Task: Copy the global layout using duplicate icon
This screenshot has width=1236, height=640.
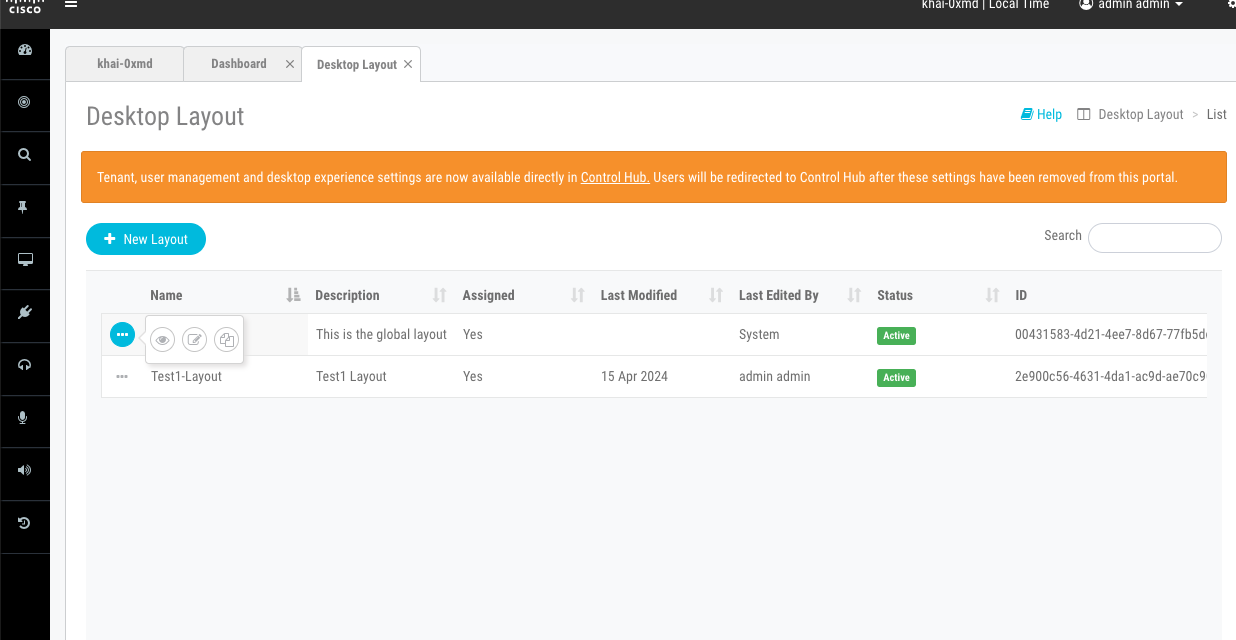Action: click(x=226, y=339)
